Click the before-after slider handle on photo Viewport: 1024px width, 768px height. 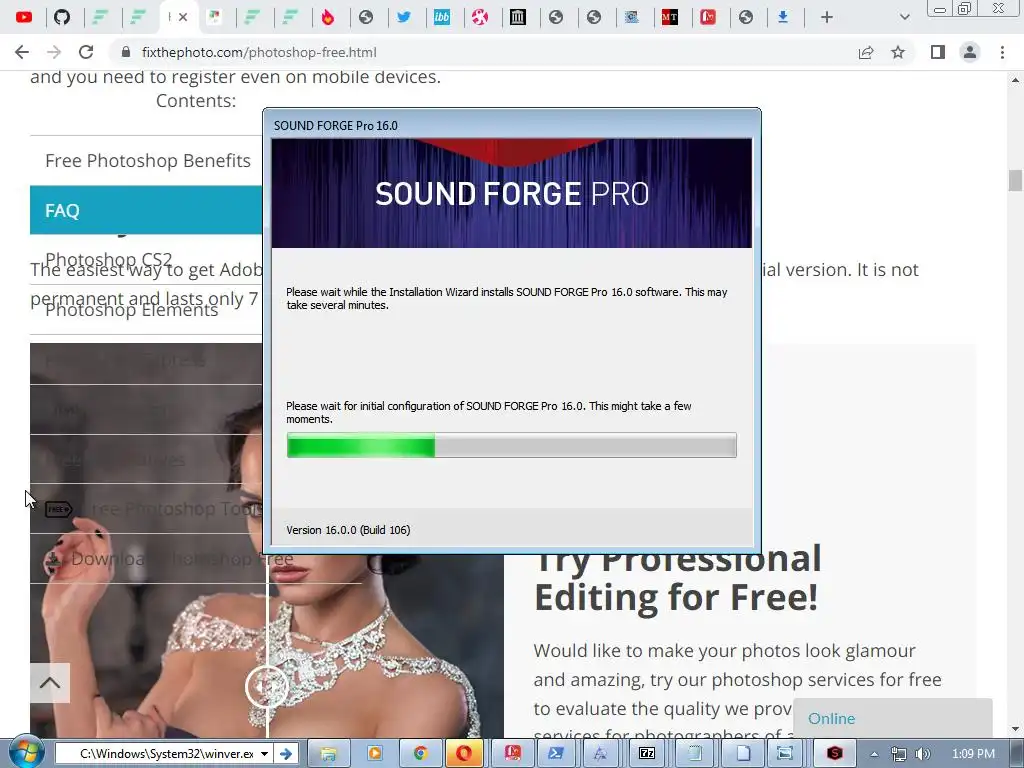266,686
